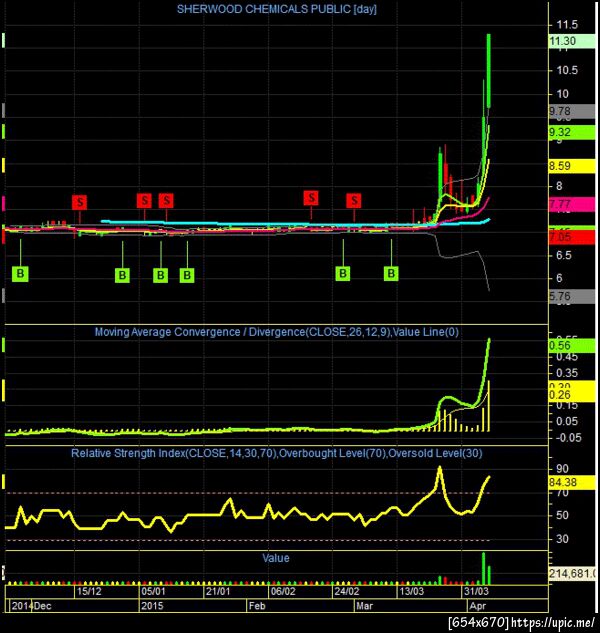Click the leftmost green B buy marker
600x633 pixels.
click(x=20, y=274)
